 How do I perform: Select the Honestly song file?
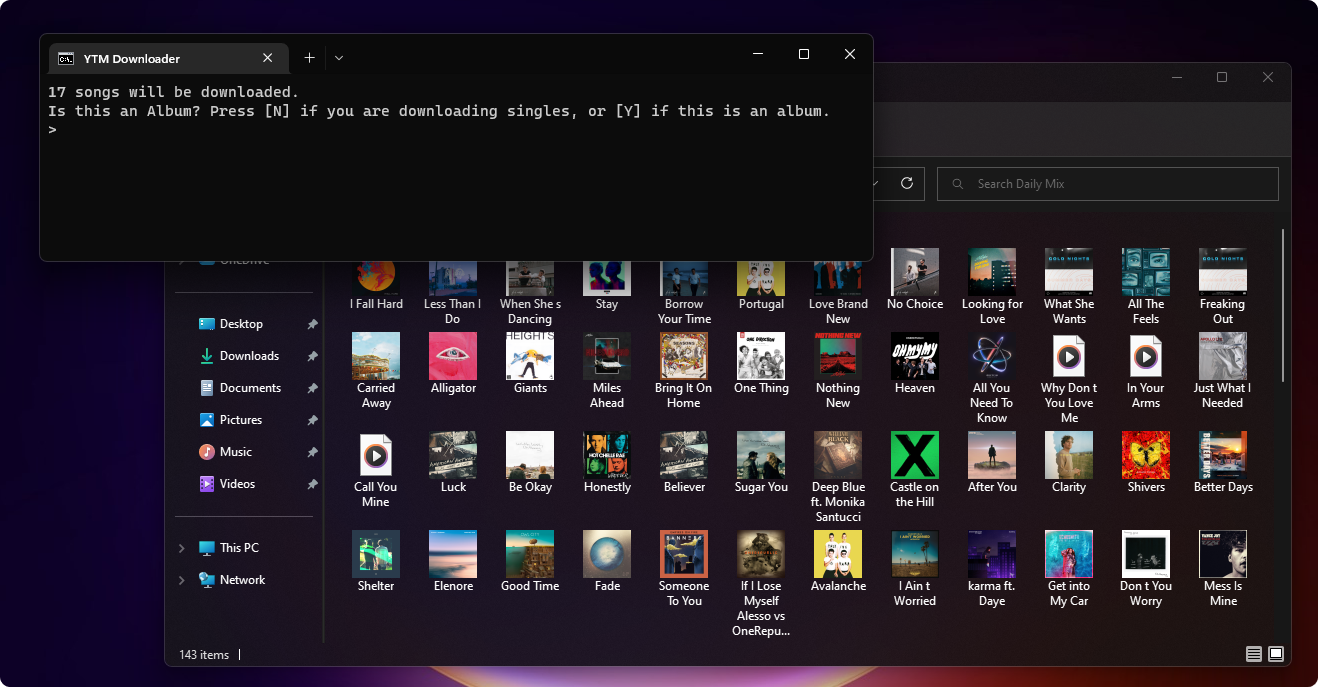point(607,463)
